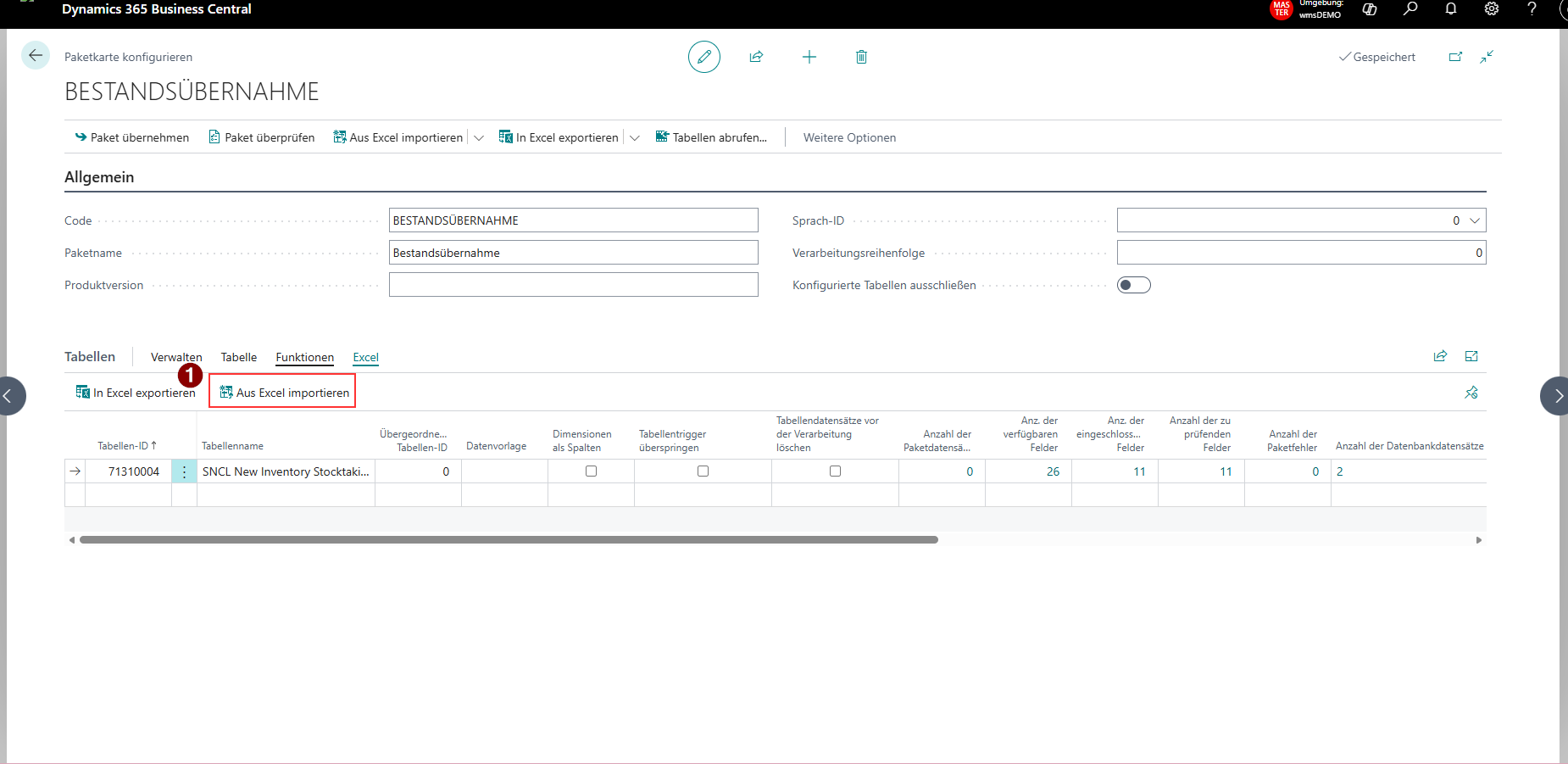Focus the Produktversion input field

tap(574, 285)
